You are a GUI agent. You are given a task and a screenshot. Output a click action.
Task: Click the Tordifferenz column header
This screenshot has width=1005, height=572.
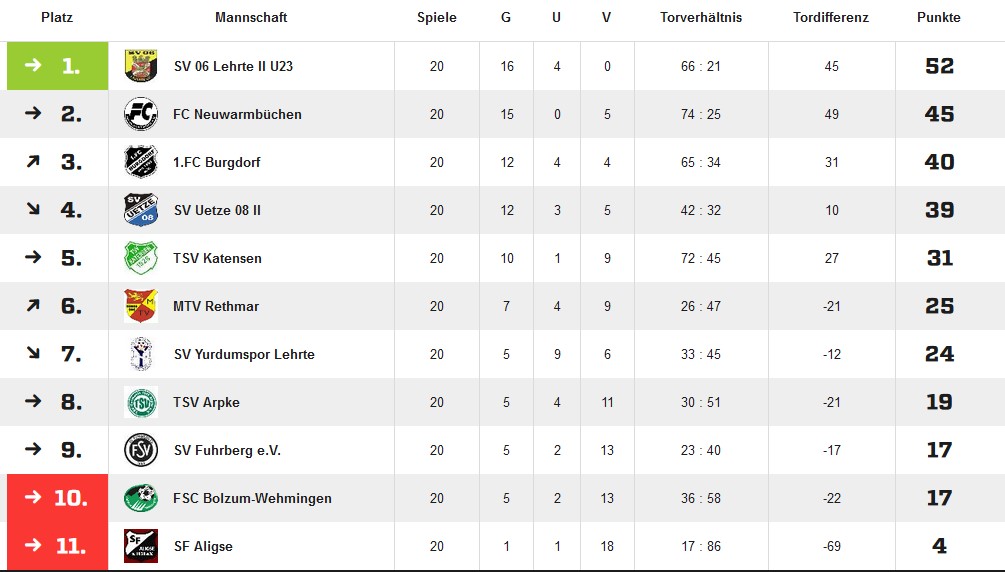pos(830,18)
